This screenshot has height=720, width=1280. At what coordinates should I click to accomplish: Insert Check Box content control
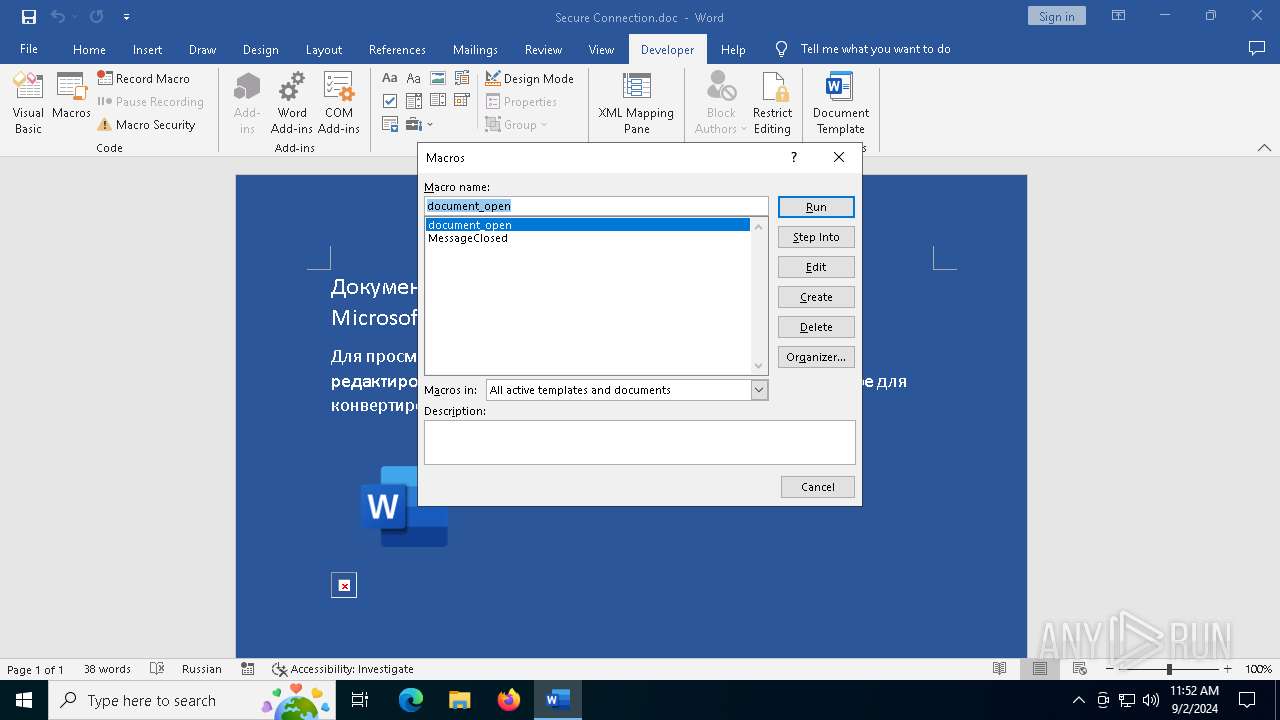[390, 101]
